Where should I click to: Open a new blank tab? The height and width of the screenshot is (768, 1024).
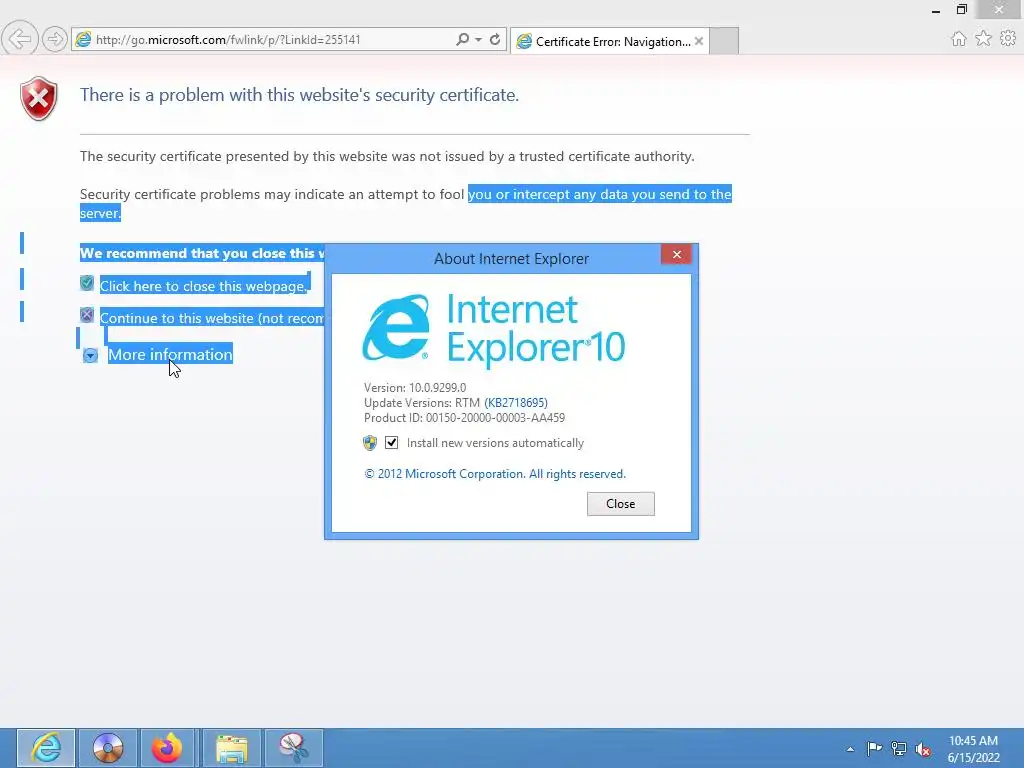(x=724, y=41)
